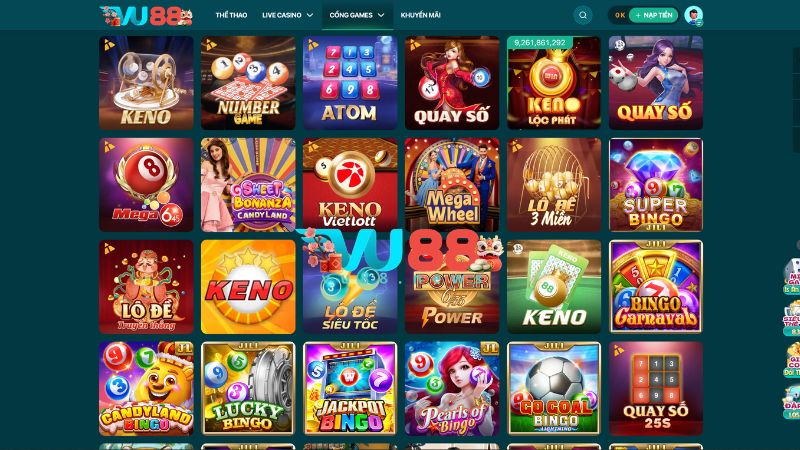Select the Number Game tile
This screenshot has height=450, width=800.
248,83
